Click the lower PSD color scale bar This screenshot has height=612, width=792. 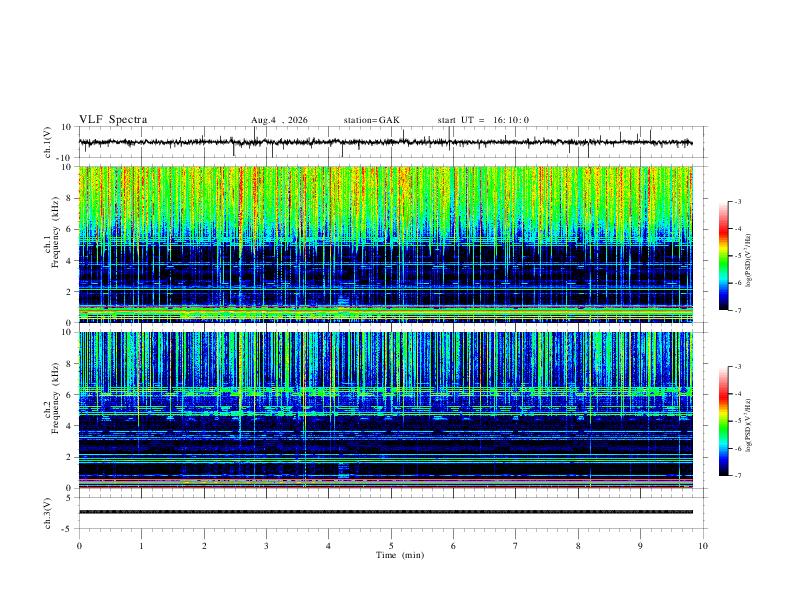[724, 421]
